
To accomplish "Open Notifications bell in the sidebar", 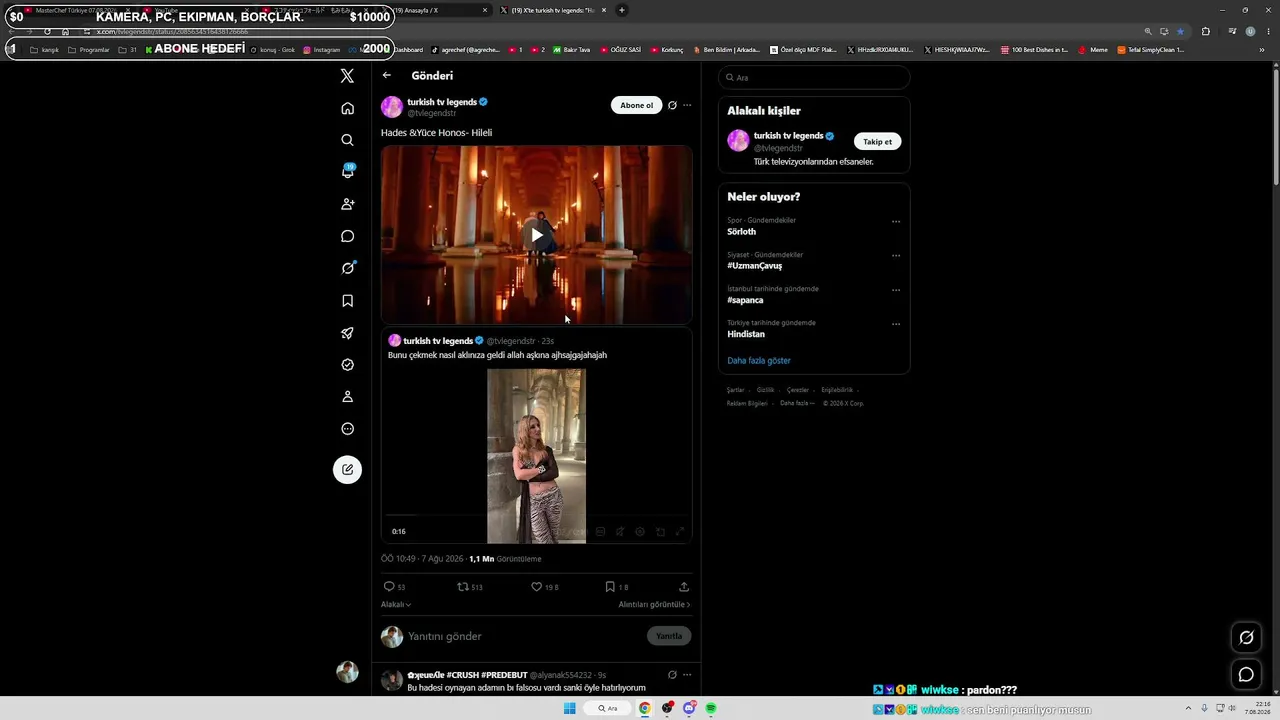I will pos(347,172).
